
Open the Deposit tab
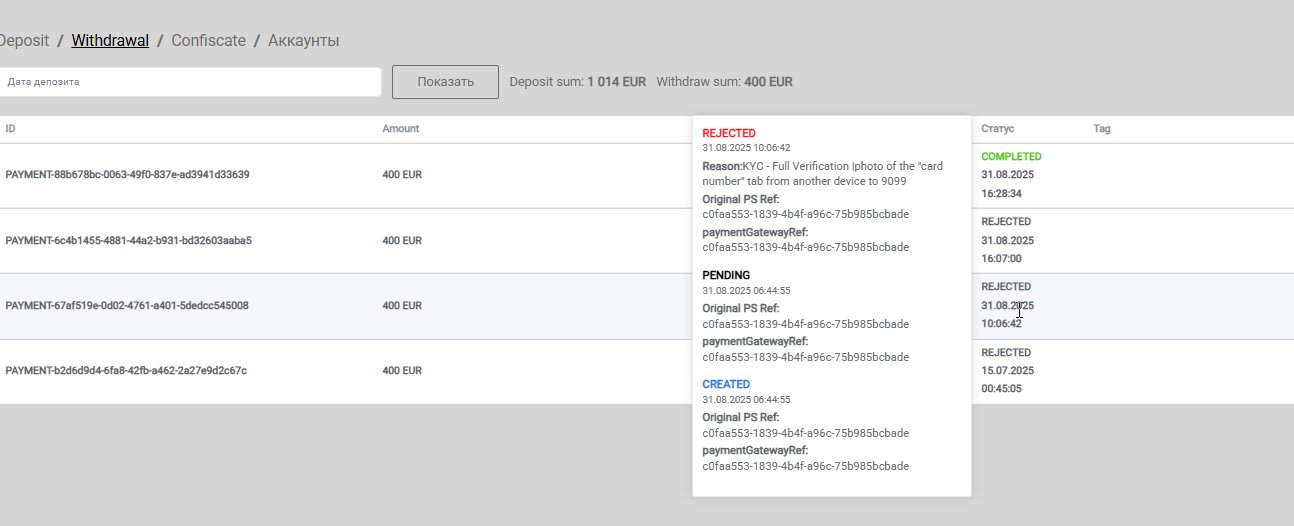click(x=23, y=41)
